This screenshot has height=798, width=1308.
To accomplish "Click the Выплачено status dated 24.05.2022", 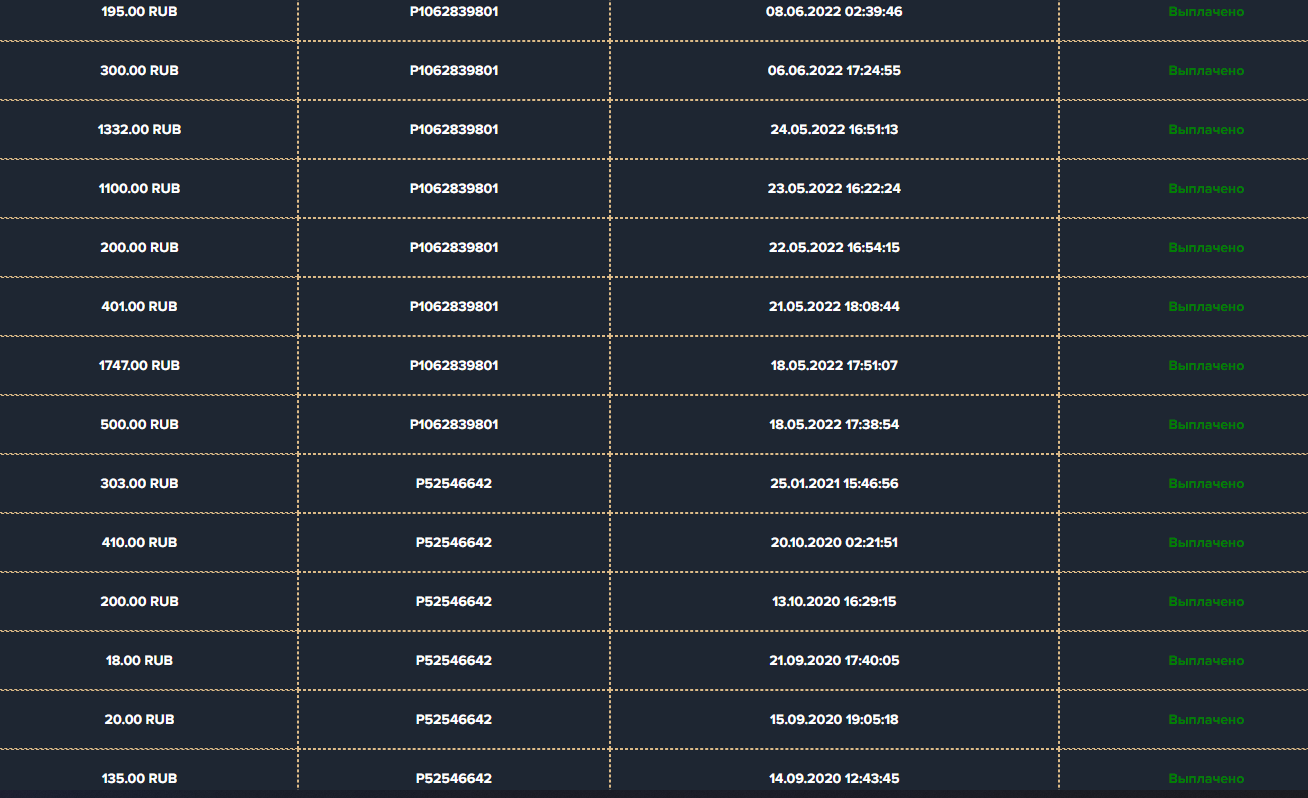I will (1206, 130).
